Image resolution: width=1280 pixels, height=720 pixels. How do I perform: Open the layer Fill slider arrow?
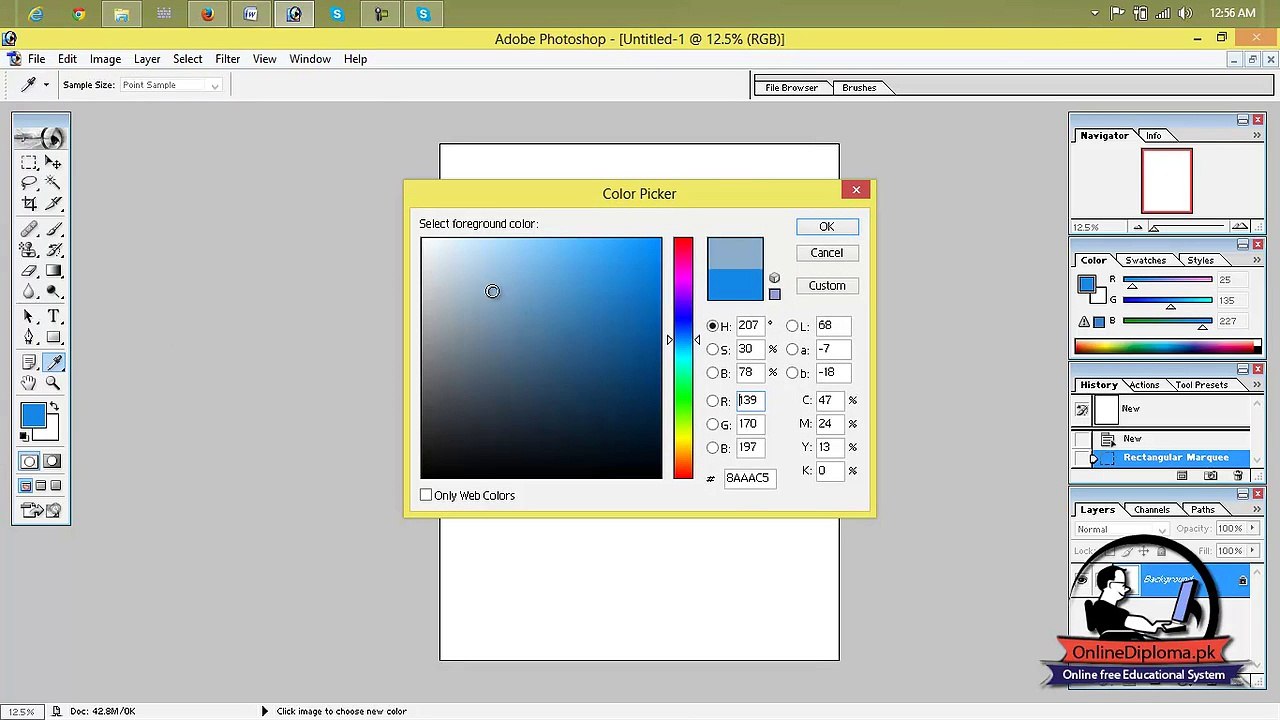[1250, 551]
